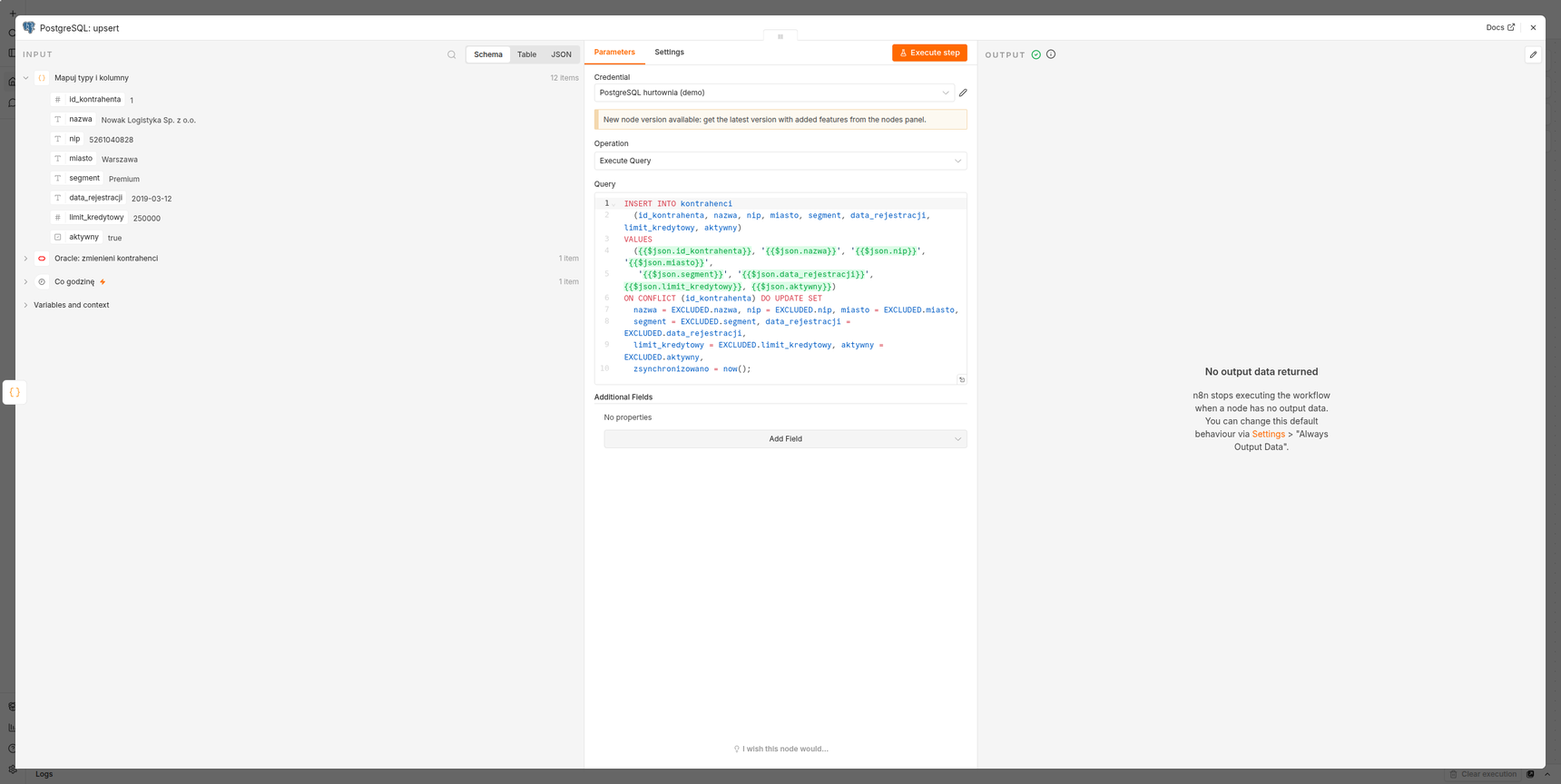Image resolution: width=1561 pixels, height=784 pixels.
Task: Expand the Co godzinę section
Action: [x=25, y=282]
